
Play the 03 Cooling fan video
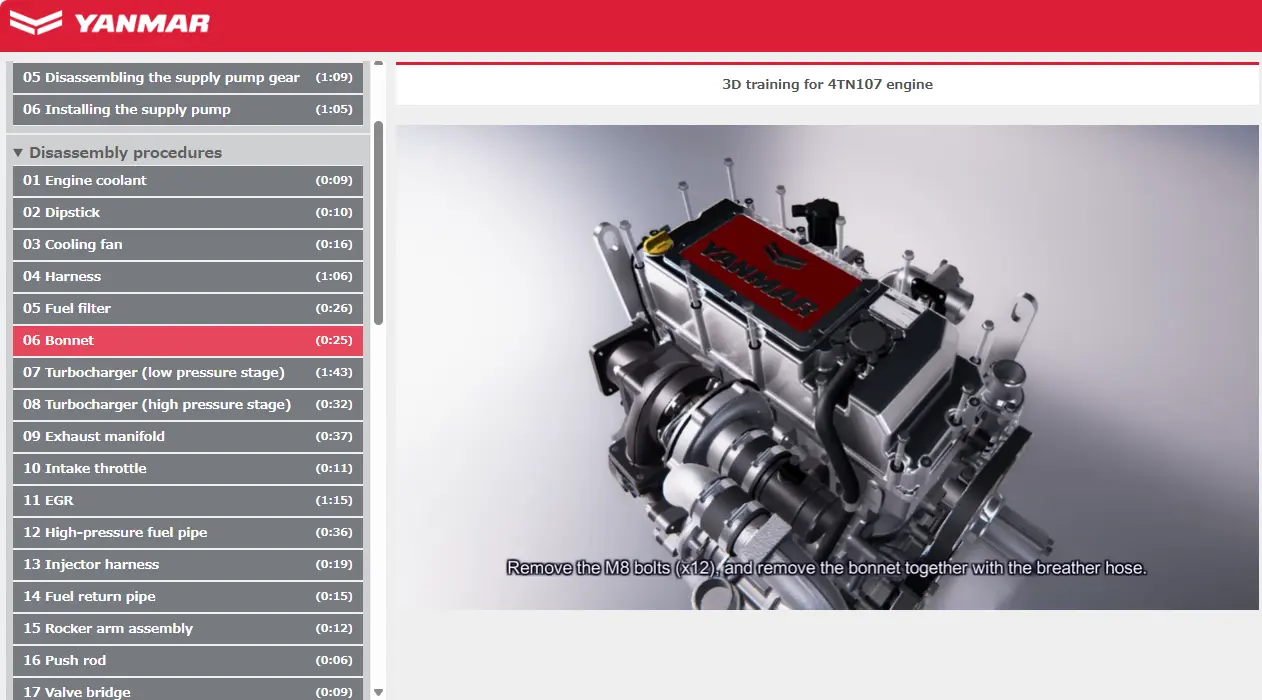click(186, 244)
